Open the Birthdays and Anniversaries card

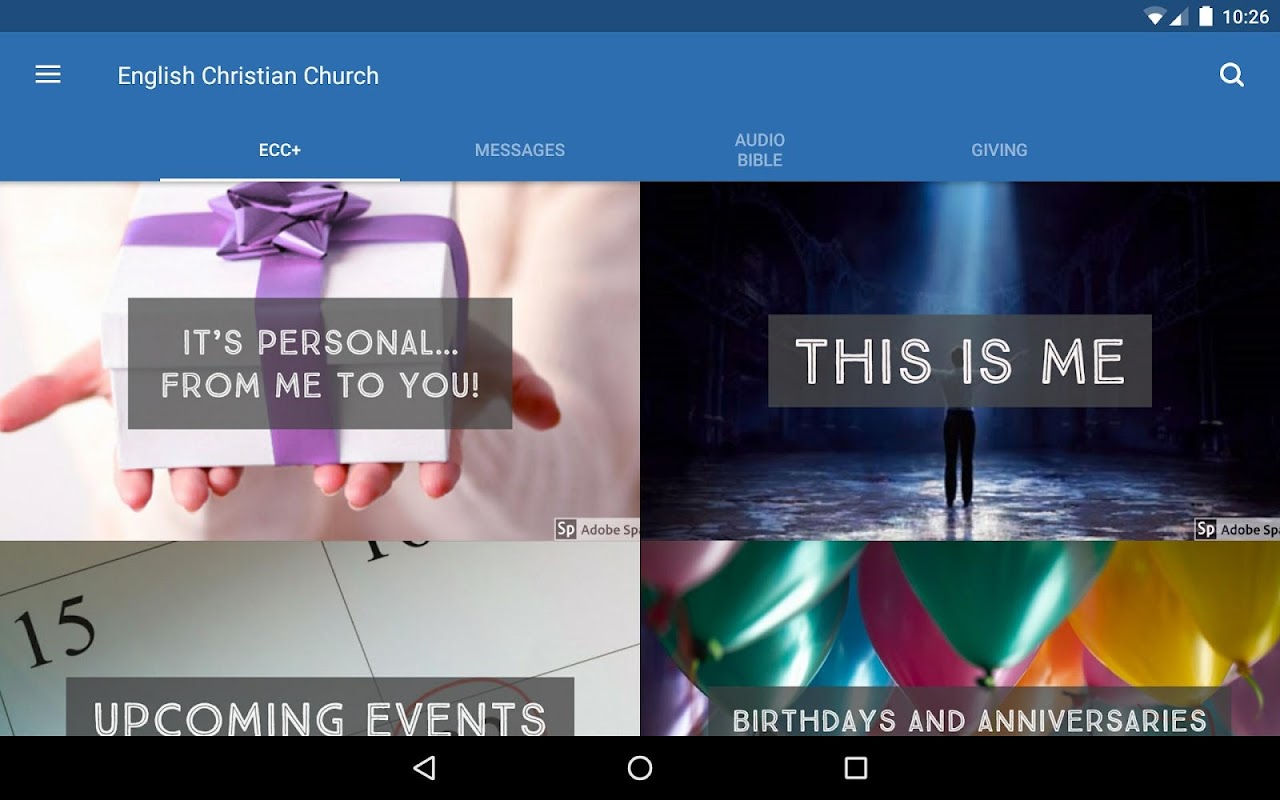pyautogui.click(x=960, y=639)
